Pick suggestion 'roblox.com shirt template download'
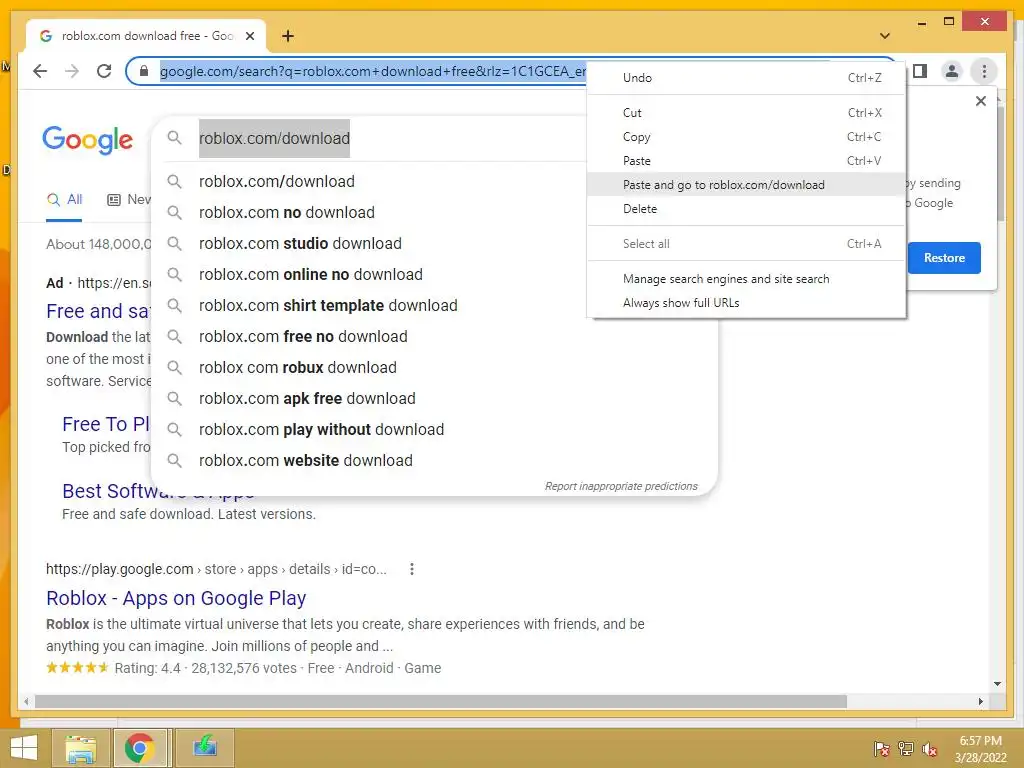The height and width of the screenshot is (768, 1024). pyautogui.click(x=434, y=306)
